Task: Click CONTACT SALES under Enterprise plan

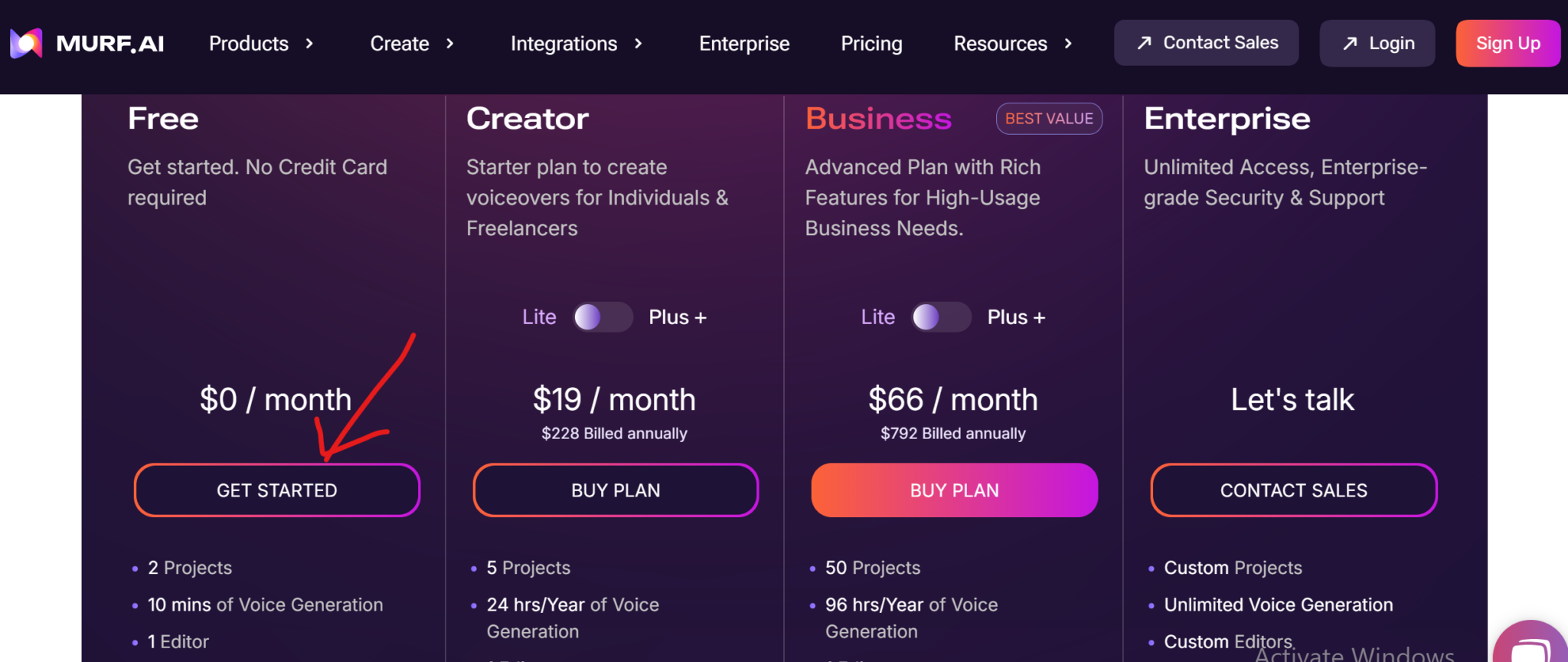Action: [1292, 490]
